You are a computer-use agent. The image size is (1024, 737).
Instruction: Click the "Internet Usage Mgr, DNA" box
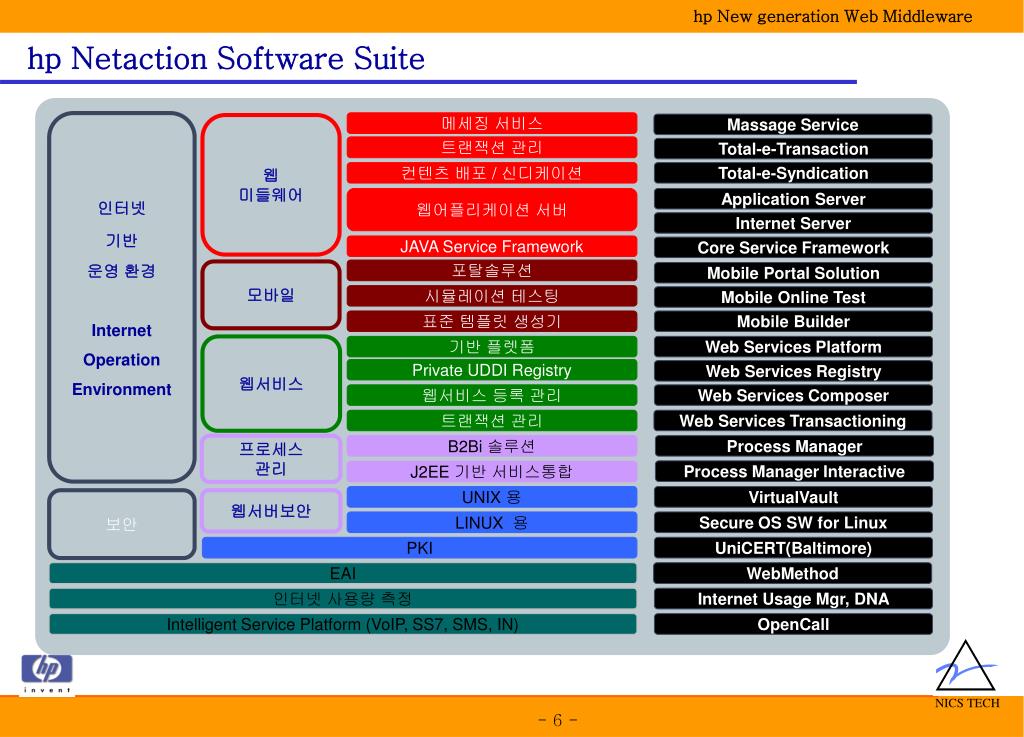(x=793, y=599)
